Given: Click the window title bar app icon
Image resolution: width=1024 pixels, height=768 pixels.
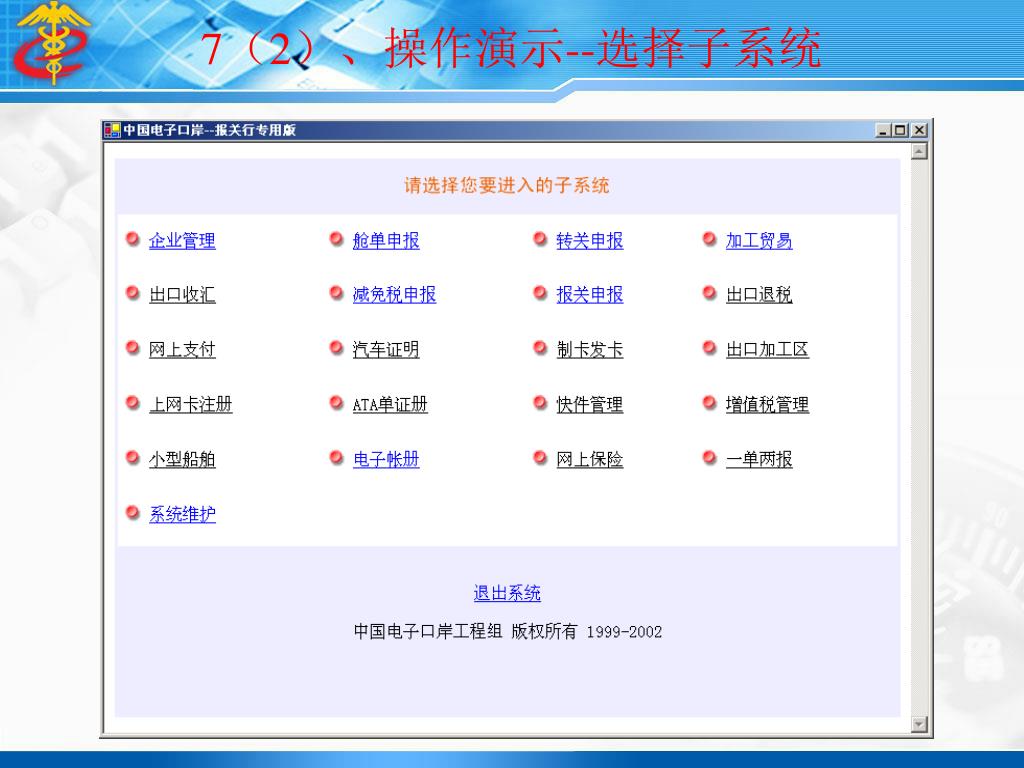Looking at the screenshot, I should click(x=112, y=130).
